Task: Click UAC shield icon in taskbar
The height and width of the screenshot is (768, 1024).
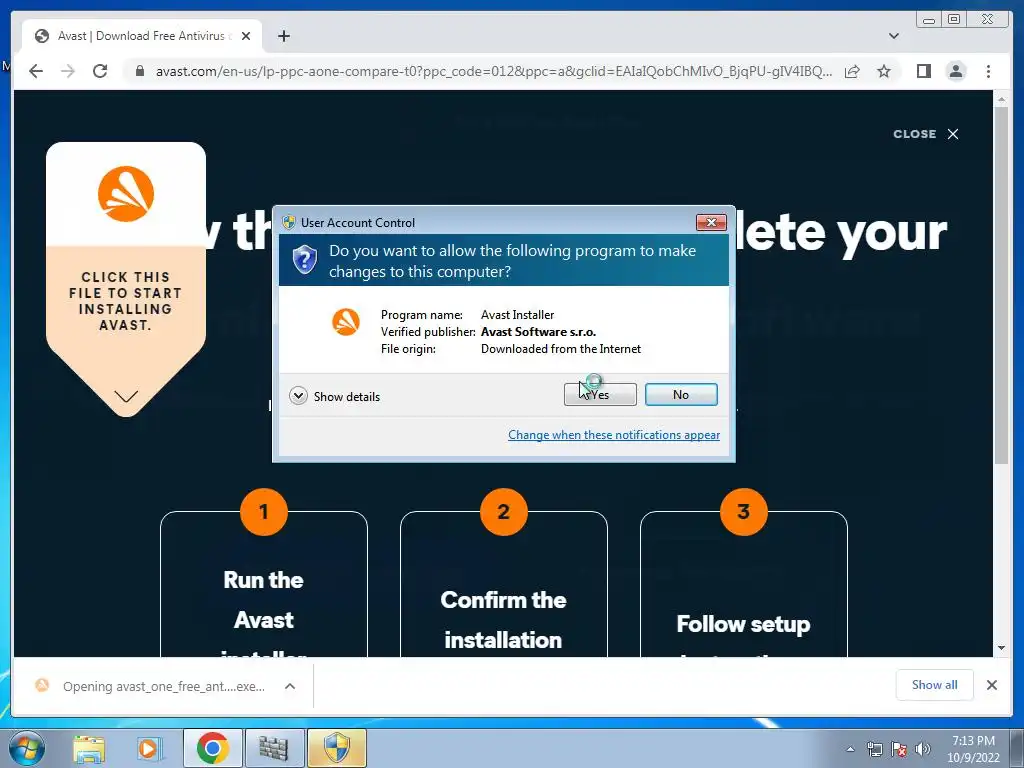Action: pyautogui.click(x=336, y=748)
